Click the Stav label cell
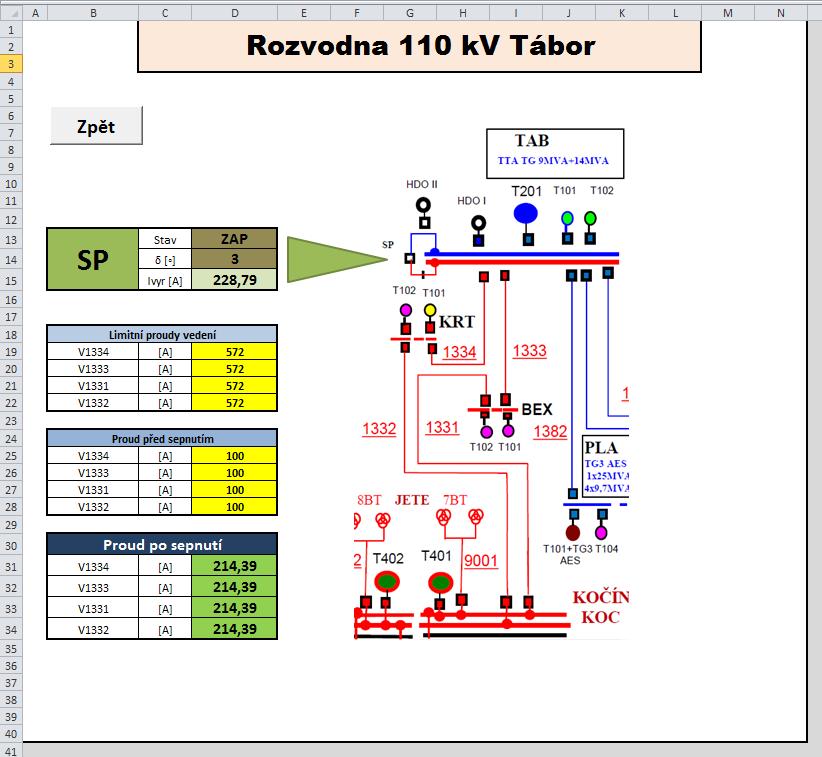 coord(165,240)
